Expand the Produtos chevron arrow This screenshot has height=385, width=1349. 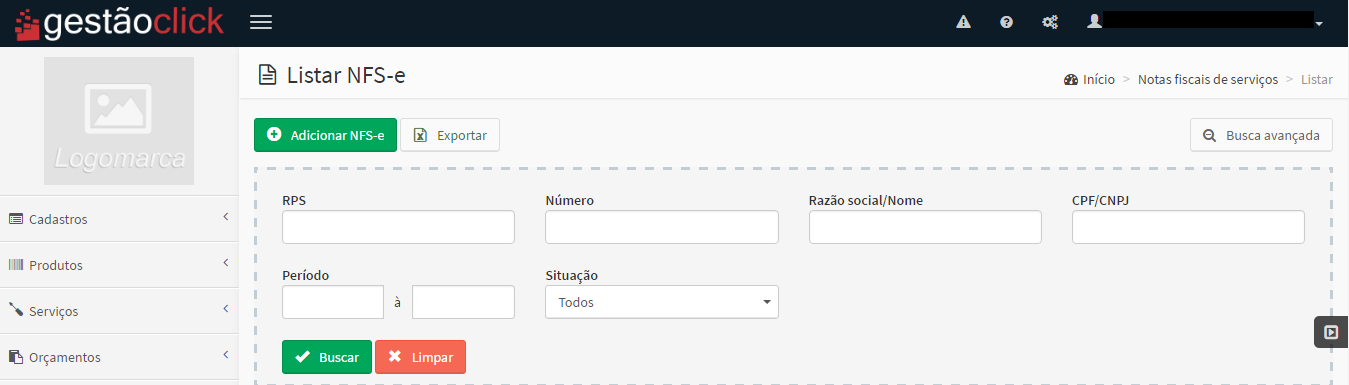[x=226, y=263]
